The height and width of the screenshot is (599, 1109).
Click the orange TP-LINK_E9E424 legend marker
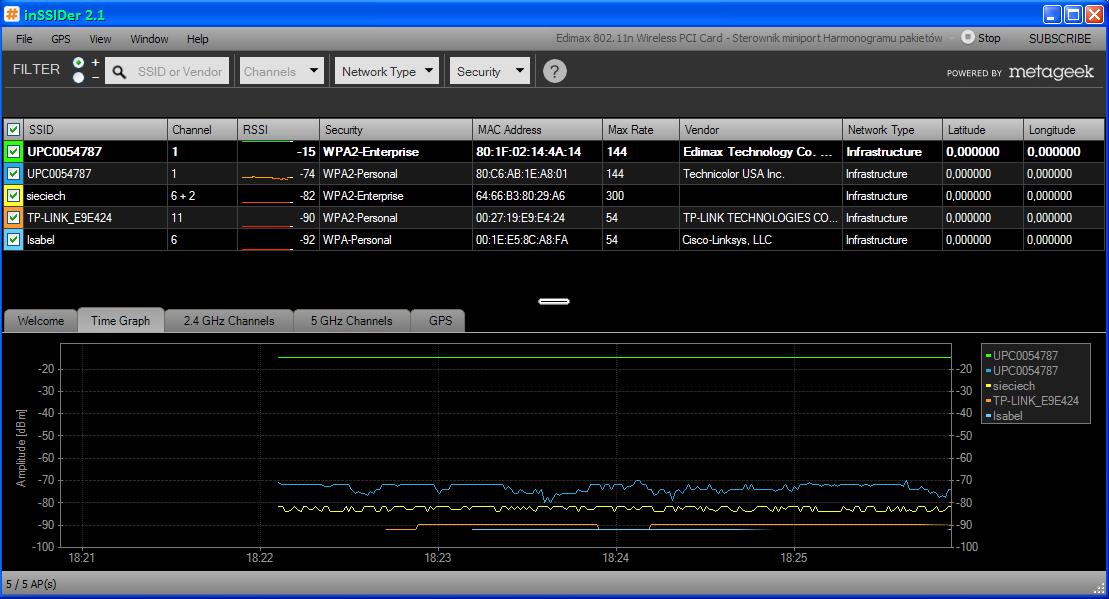[x=988, y=401]
